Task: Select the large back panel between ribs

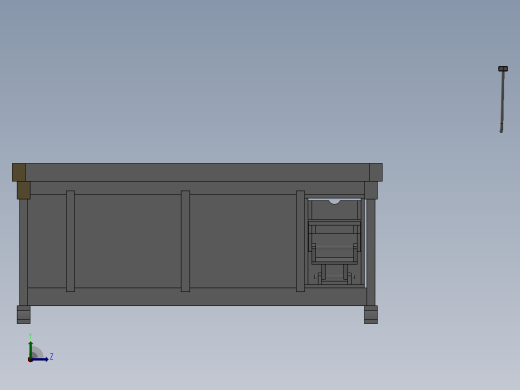Action: pos(128,241)
